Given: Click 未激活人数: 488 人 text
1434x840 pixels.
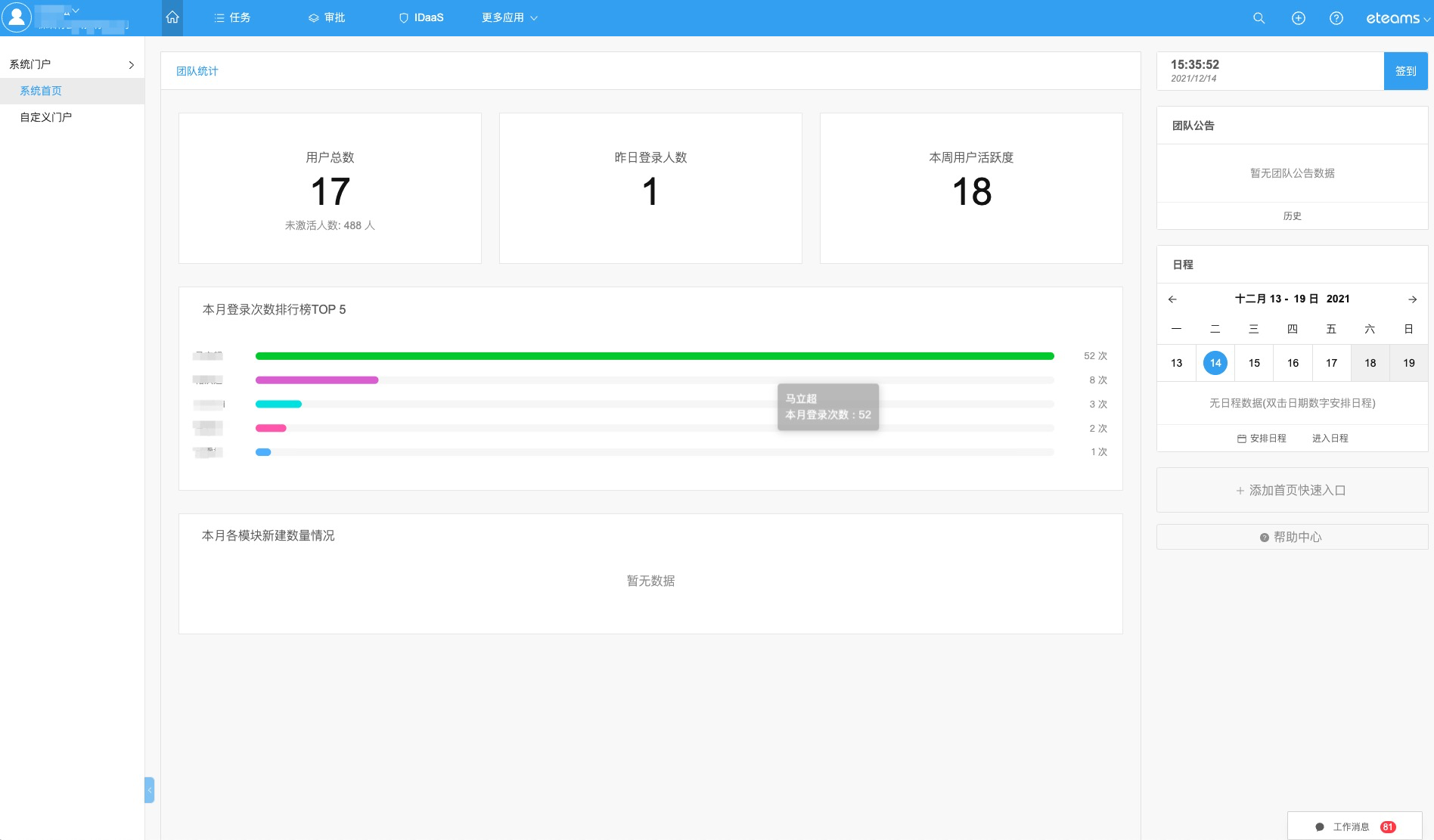Looking at the screenshot, I should (x=330, y=225).
